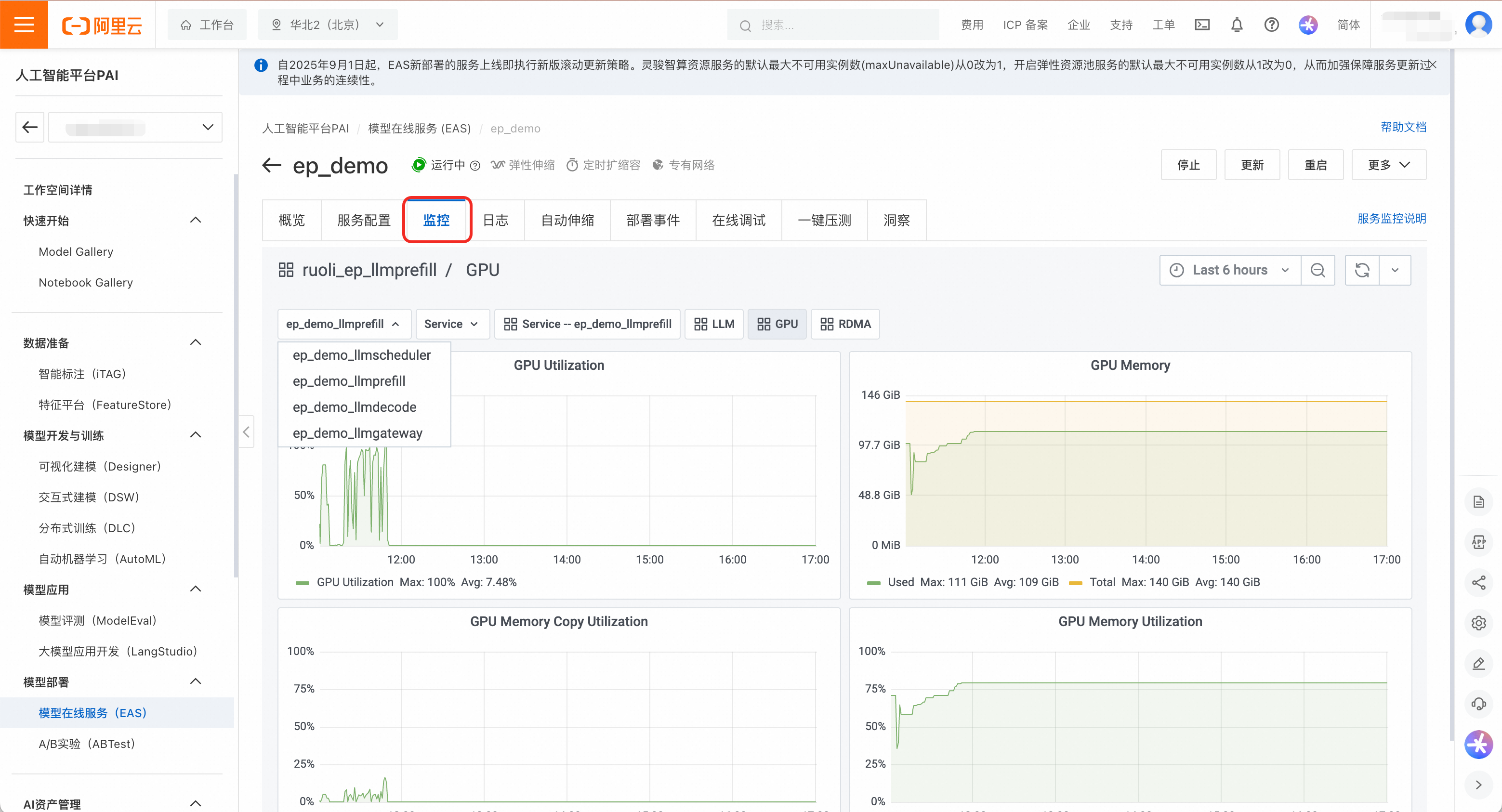Open the settings gear in right sidebar
This screenshot has height=812, width=1502.
tap(1478, 623)
